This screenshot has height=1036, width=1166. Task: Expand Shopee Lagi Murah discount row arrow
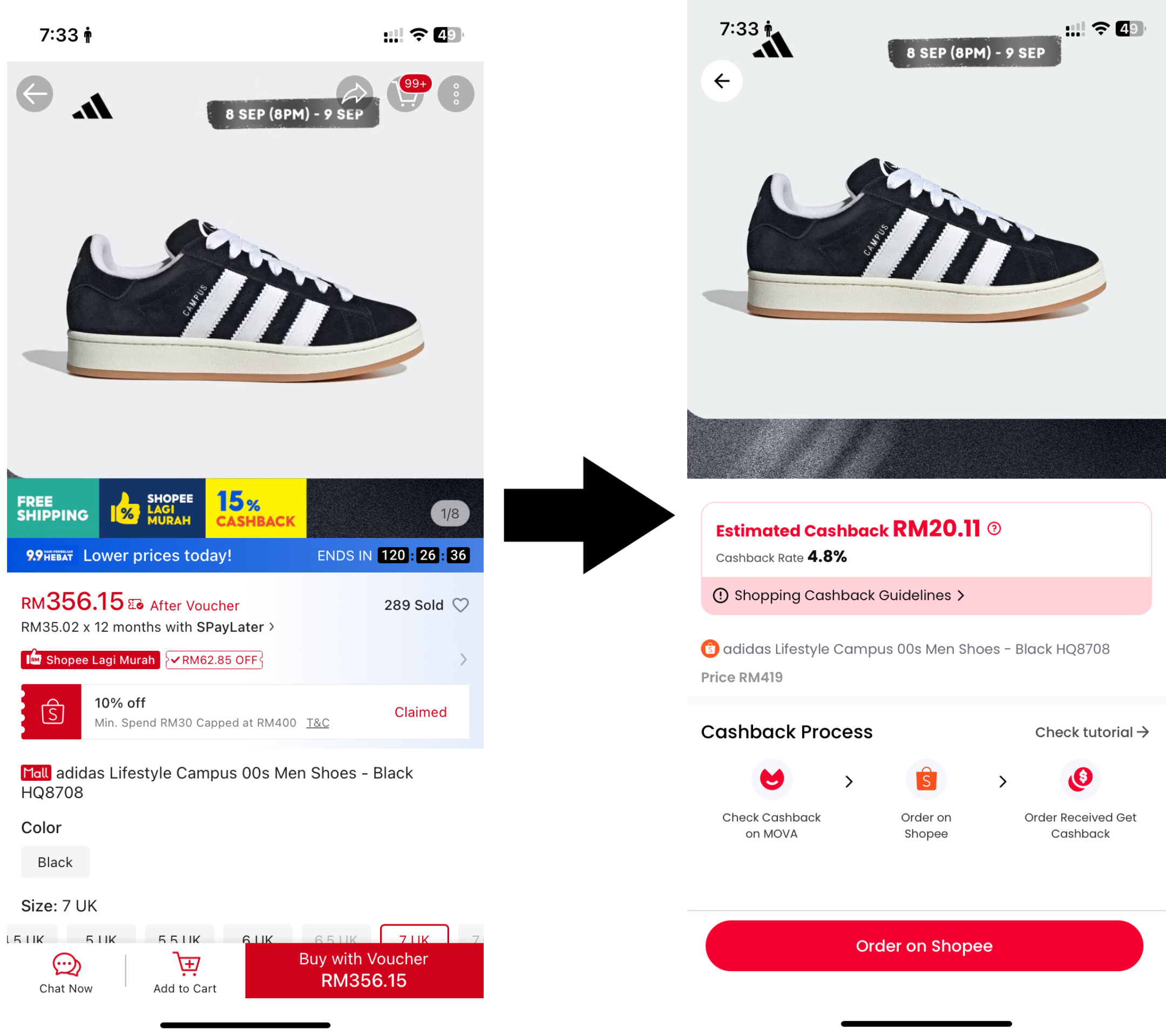[463, 660]
